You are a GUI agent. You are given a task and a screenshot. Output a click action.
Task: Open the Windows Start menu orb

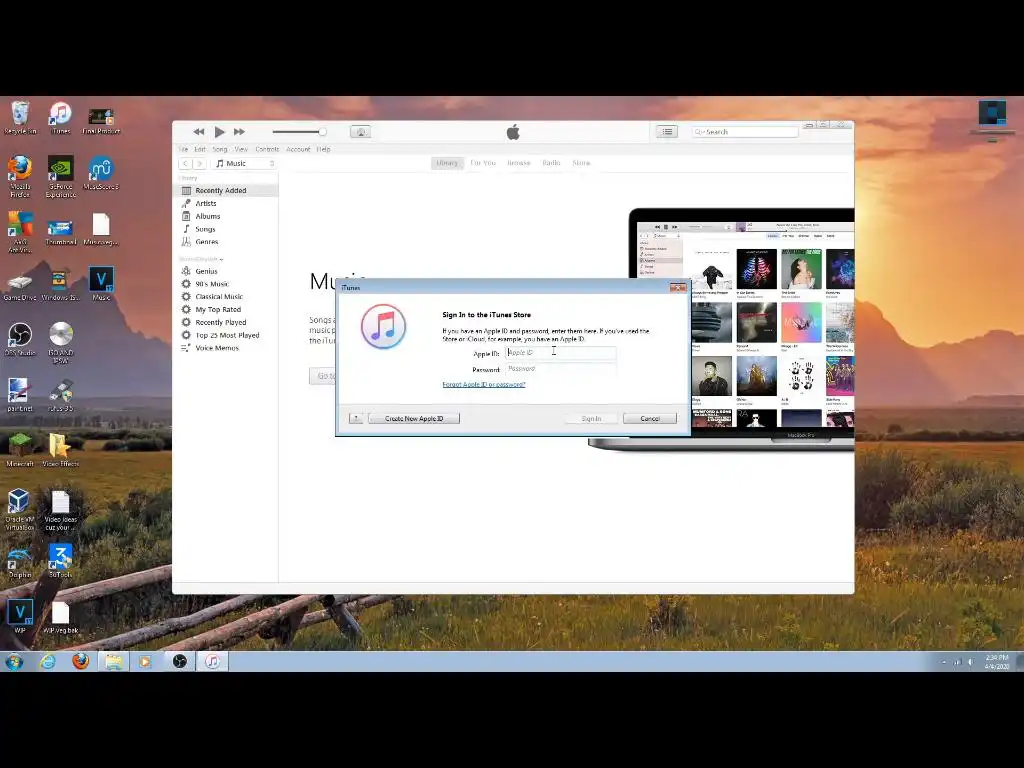tap(14, 662)
